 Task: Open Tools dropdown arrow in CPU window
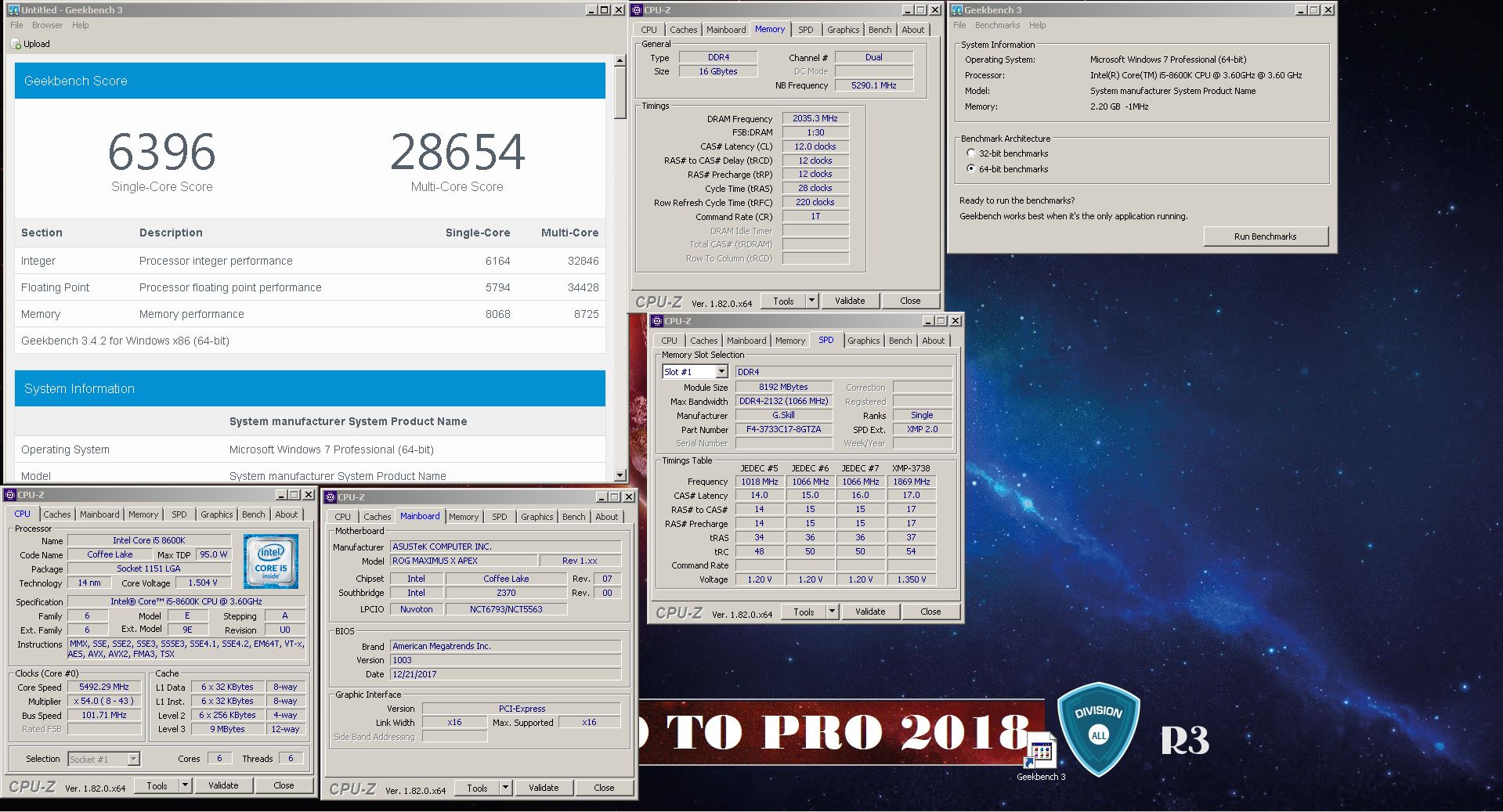click(185, 785)
